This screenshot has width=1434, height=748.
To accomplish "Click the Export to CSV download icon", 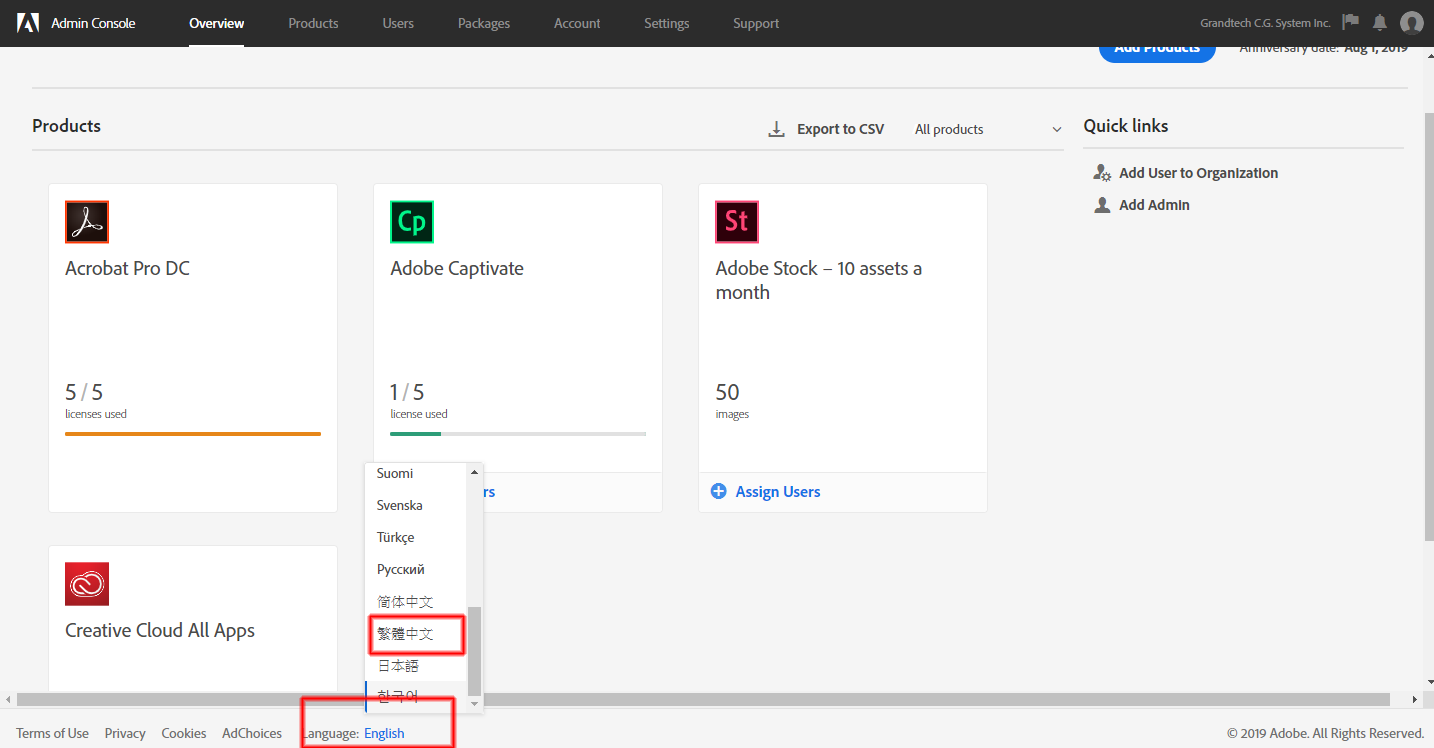I will [776, 129].
